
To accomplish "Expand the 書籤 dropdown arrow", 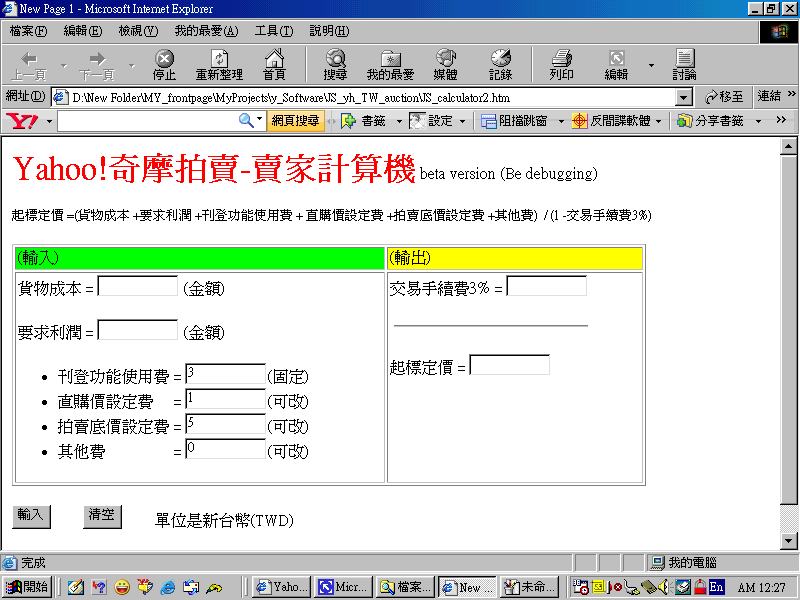I will click(399, 121).
